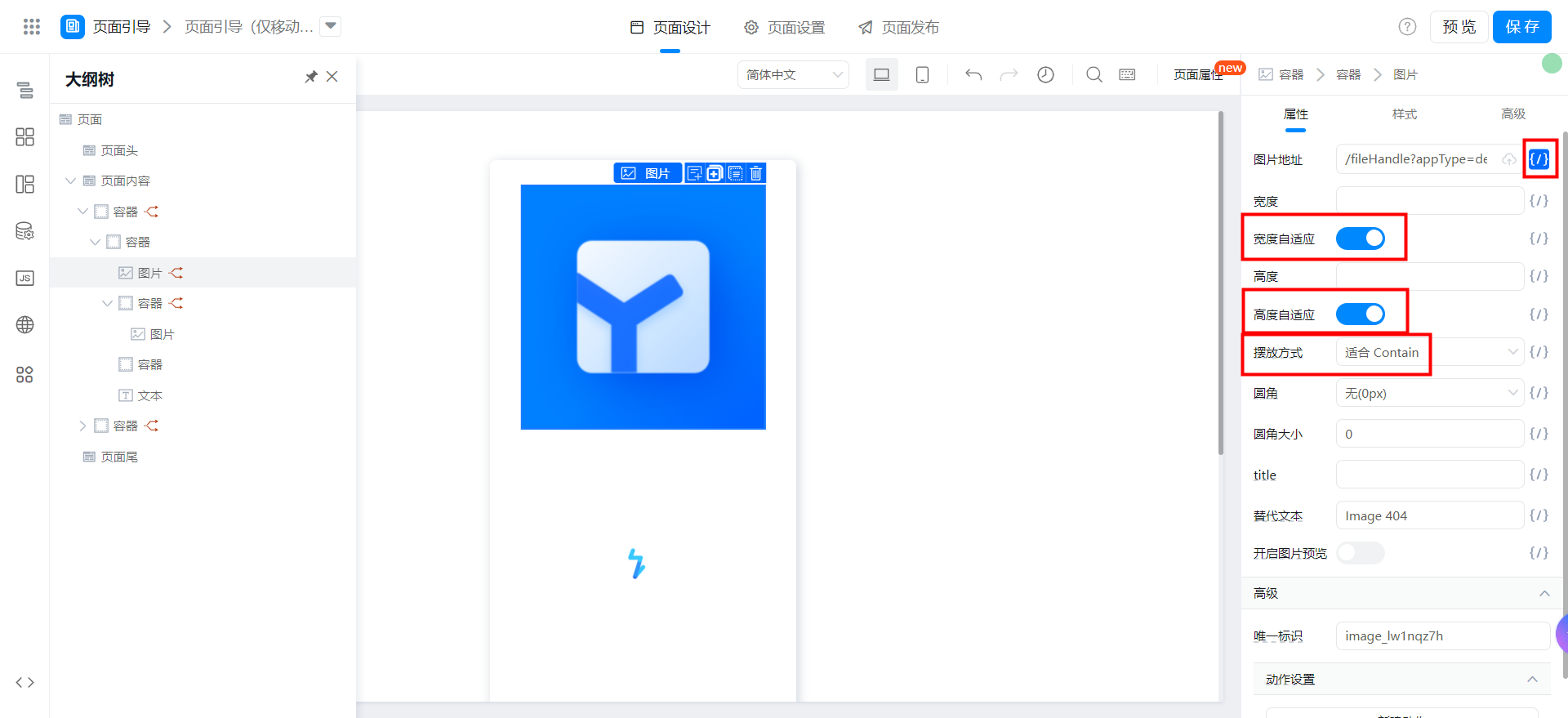Image resolution: width=1568 pixels, height=718 pixels.
Task: Expand the collapsed 容器 node above 页面尾
Action: [82, 426]
